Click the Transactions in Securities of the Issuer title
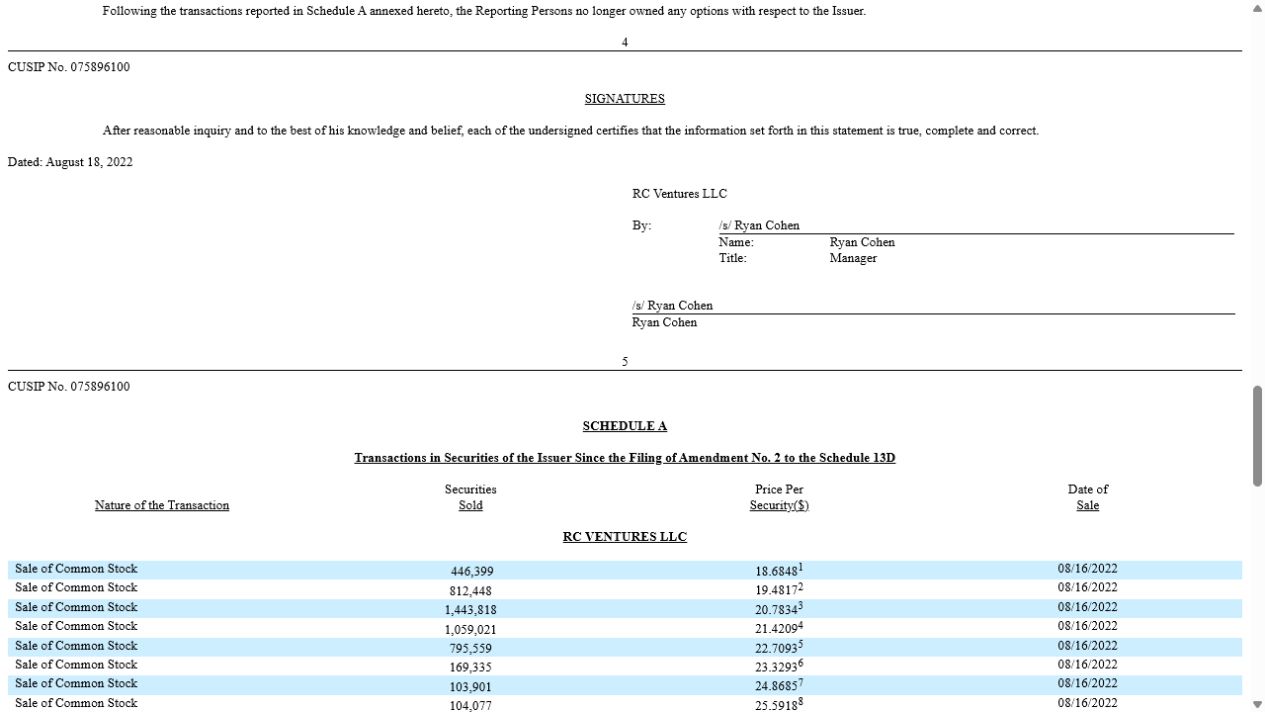 pos(624,458)
